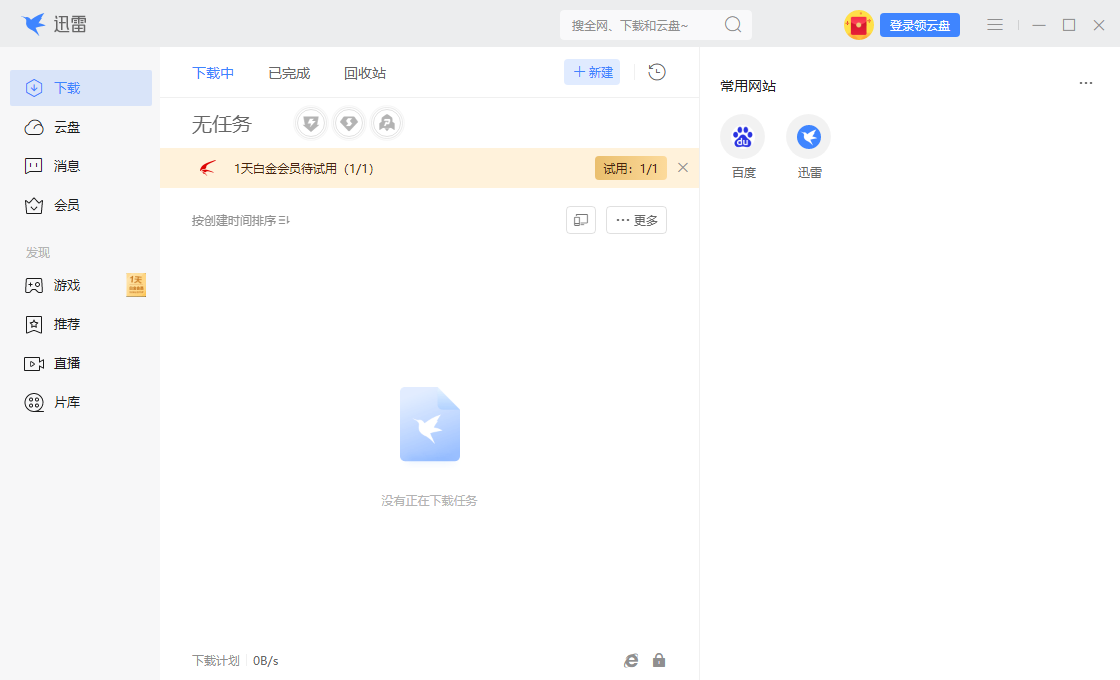This screenshot has width=1120, height=680.
Task: Open the common websites overflow menu
Action: pyautogui.click(x=1086, y=83)
